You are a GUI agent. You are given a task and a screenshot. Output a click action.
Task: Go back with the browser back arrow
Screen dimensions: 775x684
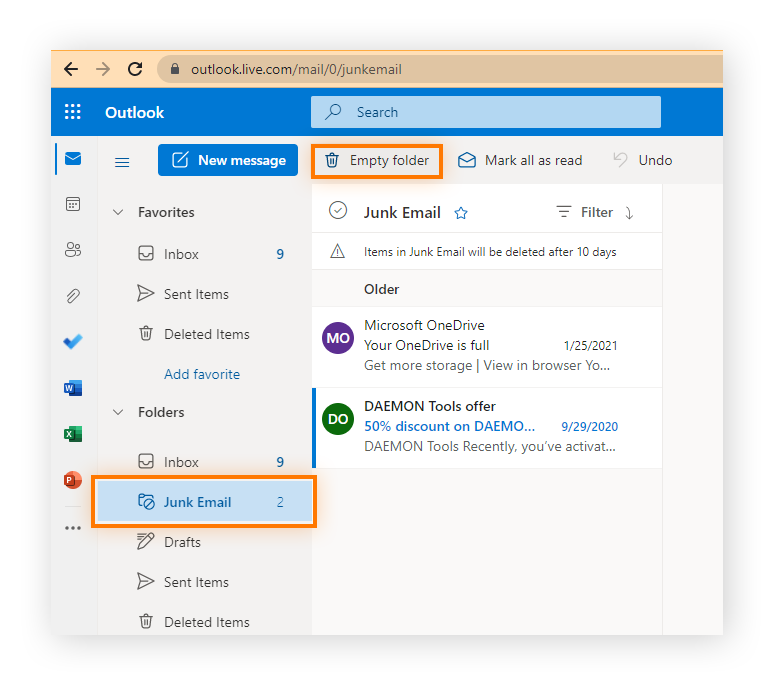pos(71,69)
